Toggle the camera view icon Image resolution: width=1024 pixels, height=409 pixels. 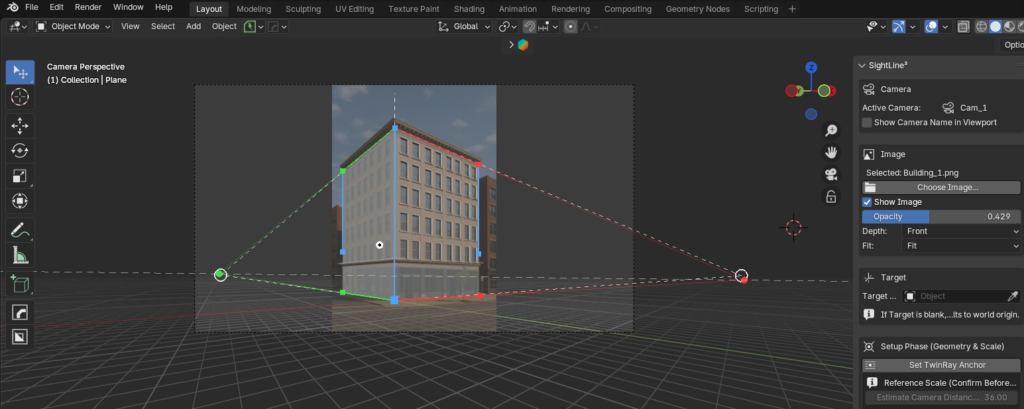click(x=831, y=174)
